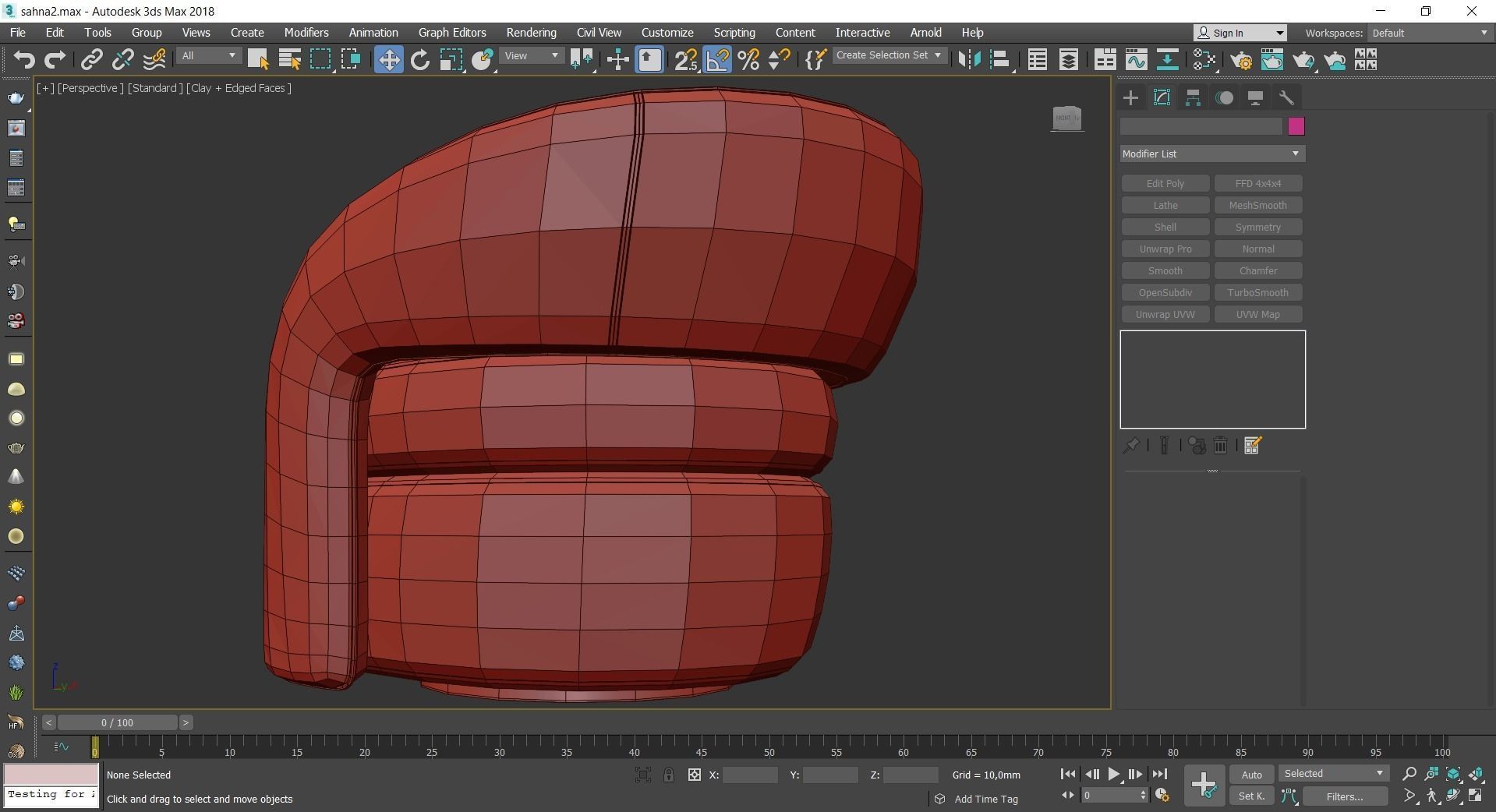This screenshot has height=812, width=1496.
Task: Click the Symmetry modifier button
Action: pyautogui.click(x=1258, y=227)
